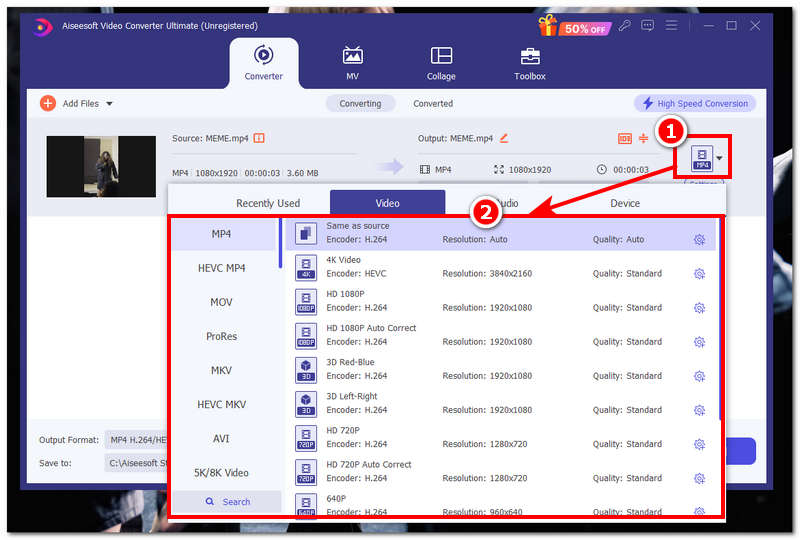Switch to the Recently Used tab
800x540 pixels.
(268, 203)
